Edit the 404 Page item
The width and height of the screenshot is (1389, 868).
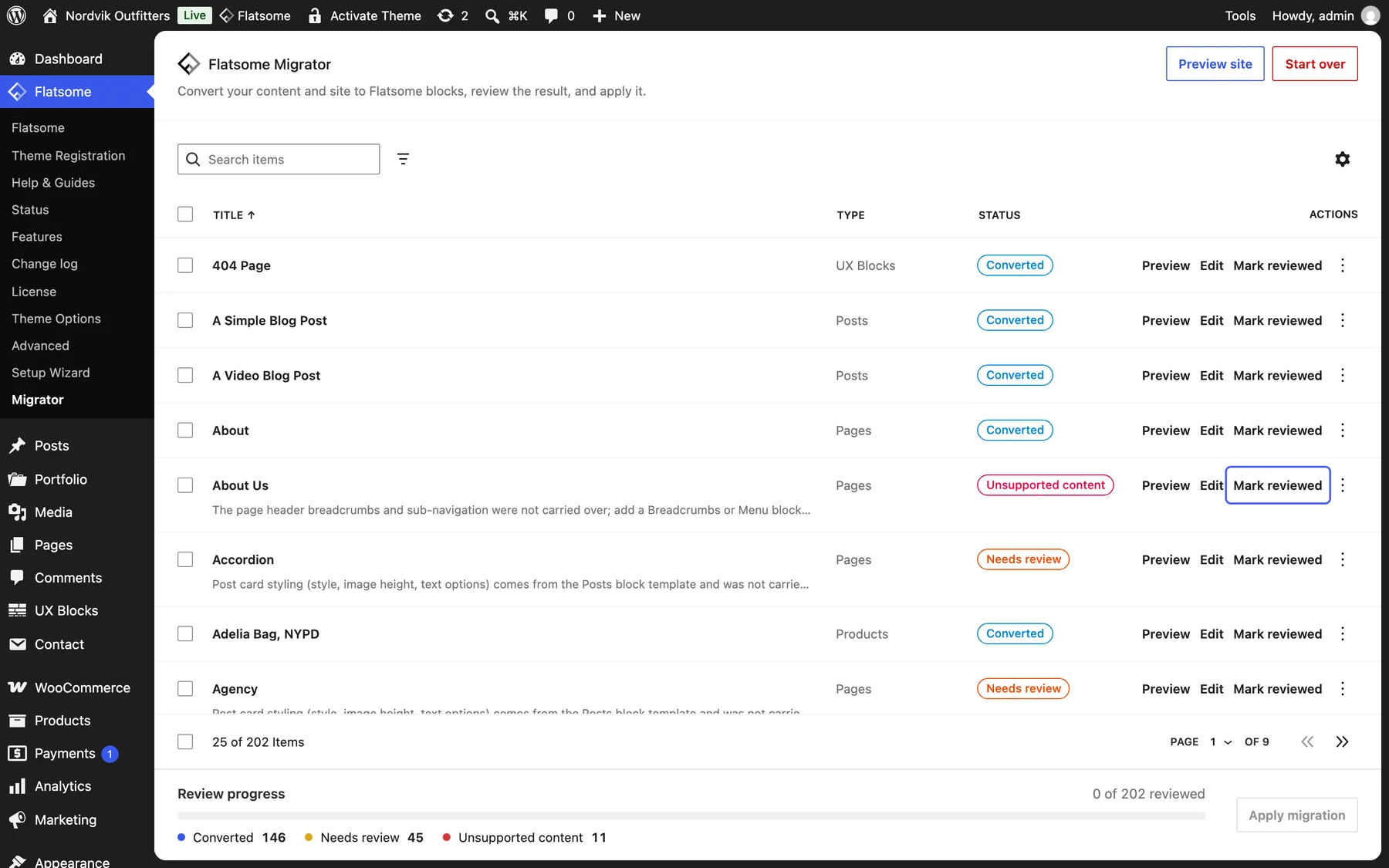1212,265
